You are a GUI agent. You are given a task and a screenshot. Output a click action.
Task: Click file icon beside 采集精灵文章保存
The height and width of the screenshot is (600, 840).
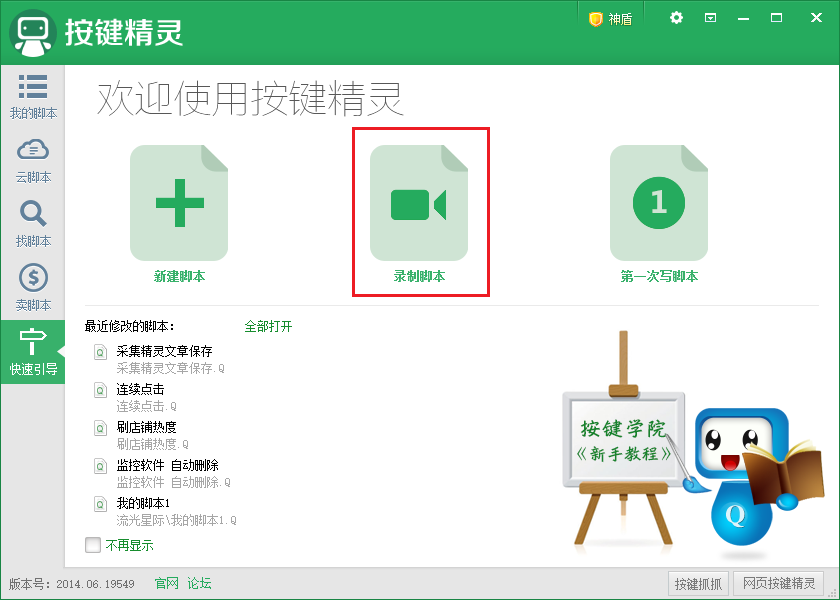100,352
